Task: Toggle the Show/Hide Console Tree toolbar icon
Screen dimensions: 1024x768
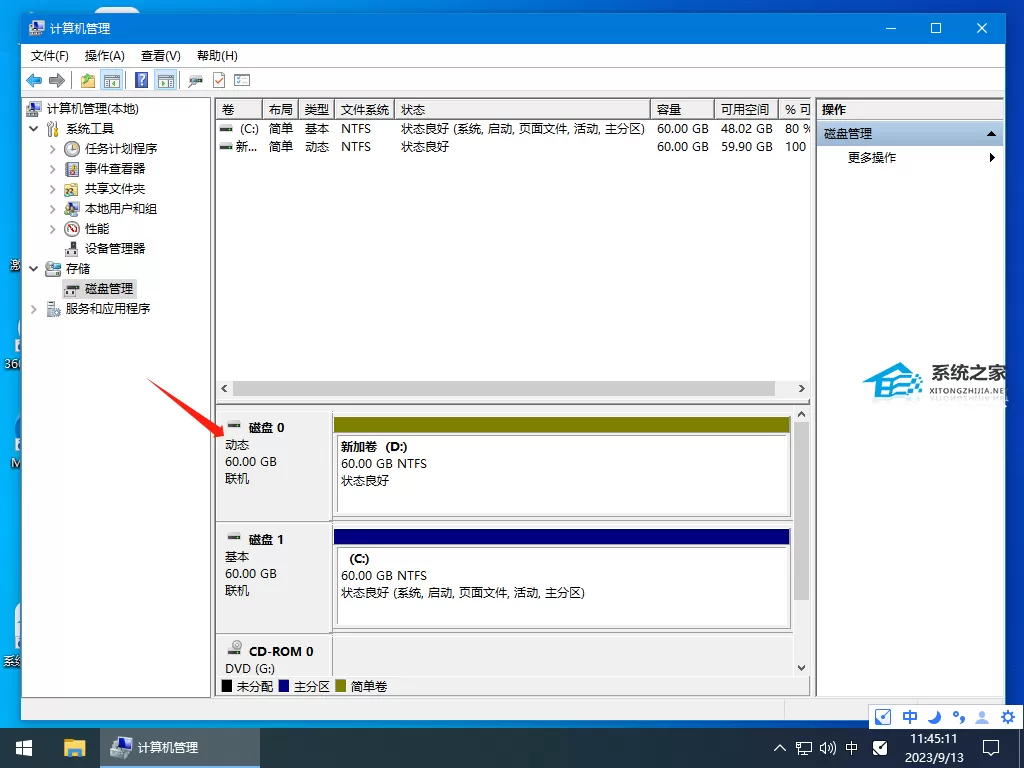Action: (112, 80)
